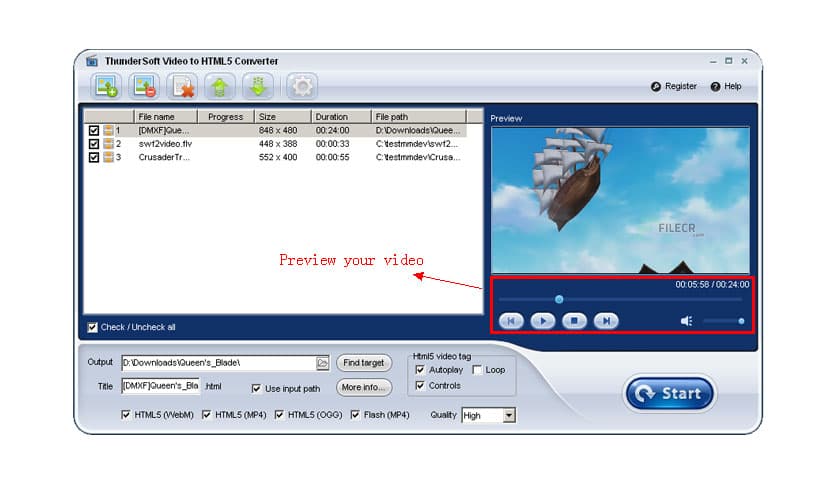Click the video seek slider handle
The height and width of the screenshot is (484, 836).
[559, 300]
